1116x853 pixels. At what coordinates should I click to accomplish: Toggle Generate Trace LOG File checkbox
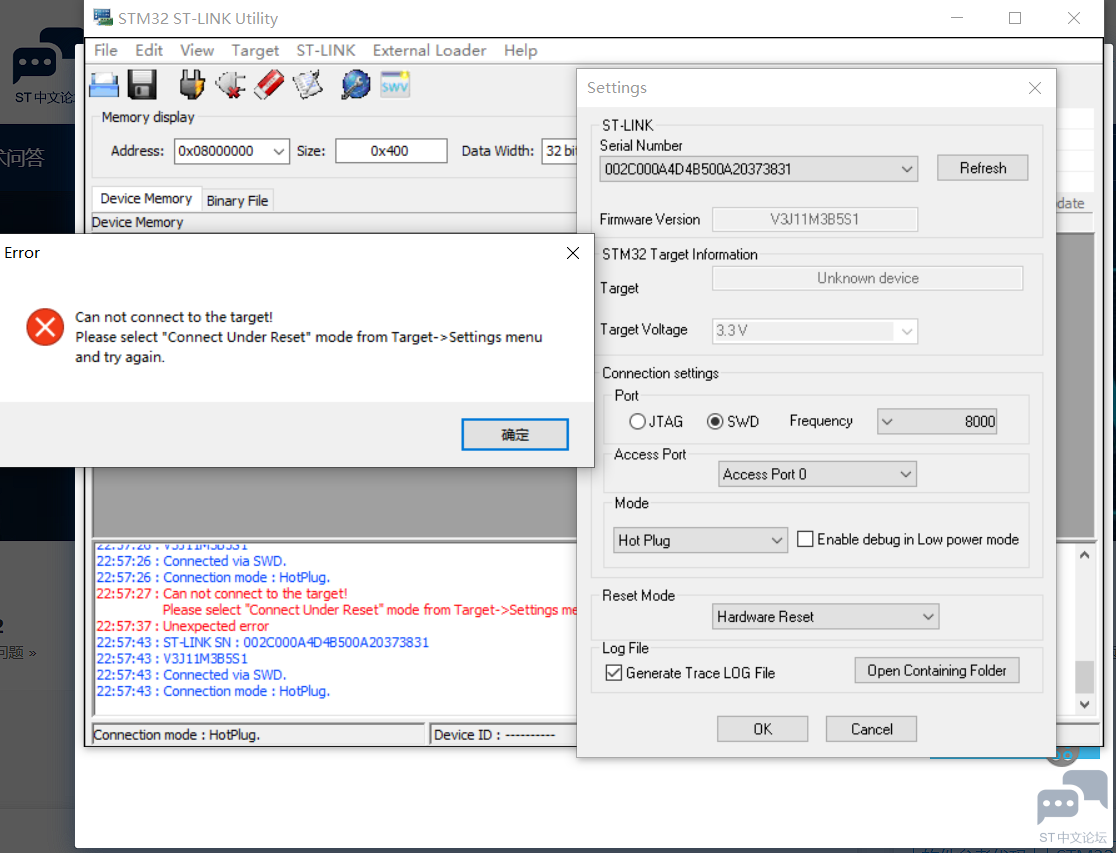pyautogui.click(x=614, y=673)
